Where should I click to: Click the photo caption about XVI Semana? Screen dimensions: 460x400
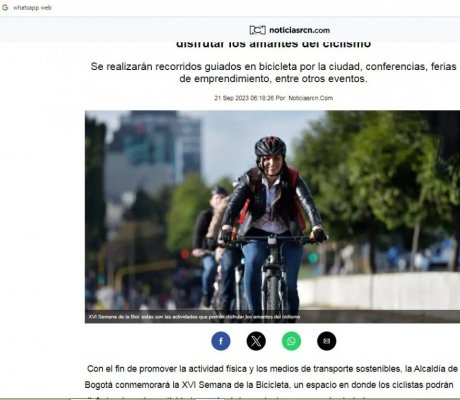click(x=194, y=317)
